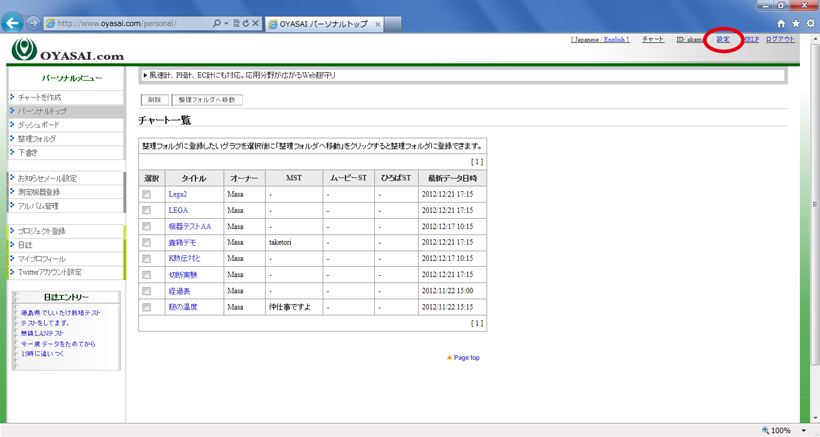820x437 pixels.
Task: Open ダッシュボード menu item
Action: 39,125
